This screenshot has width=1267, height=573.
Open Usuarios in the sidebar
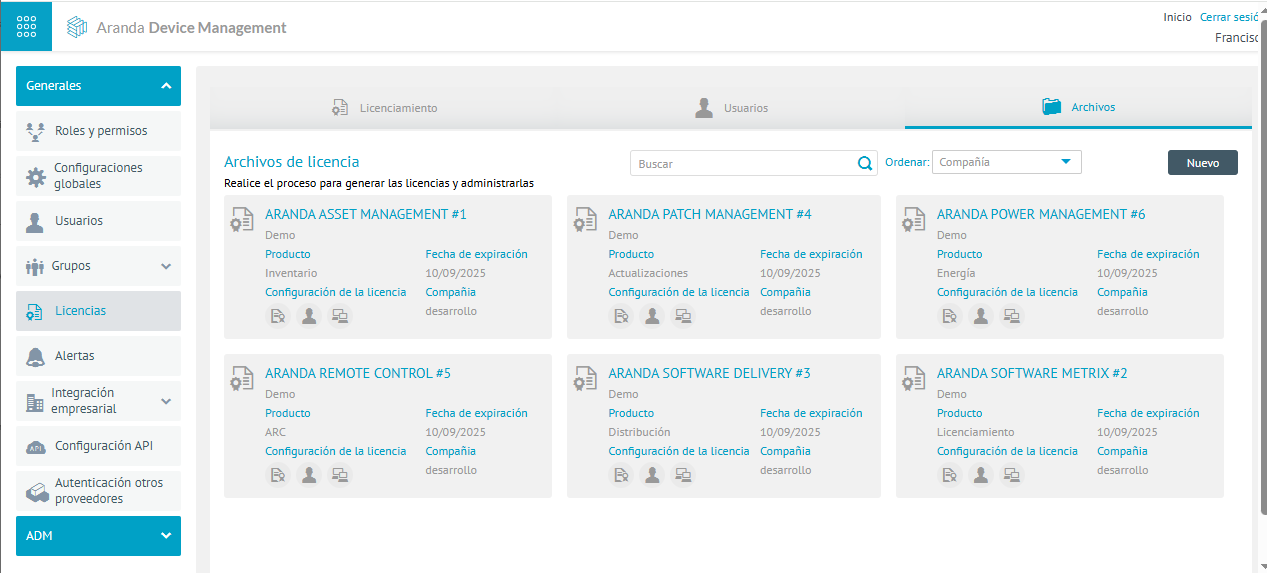tap(98, 221)
